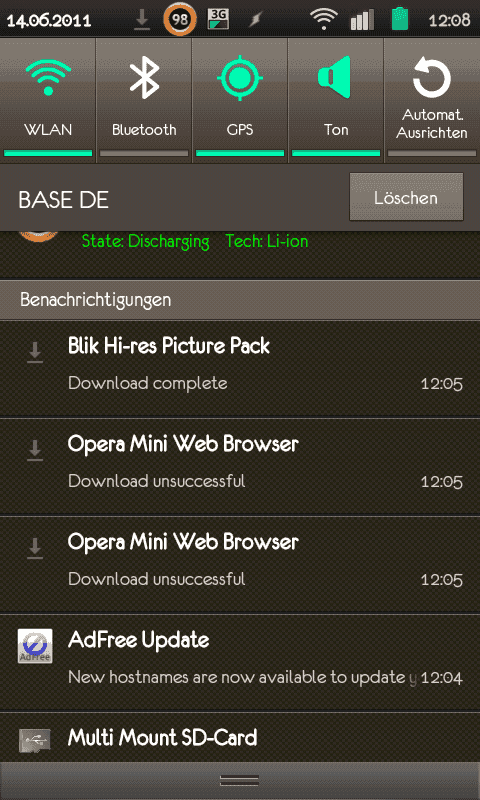Mute sound with the Ton toggle

coord(336,101)
